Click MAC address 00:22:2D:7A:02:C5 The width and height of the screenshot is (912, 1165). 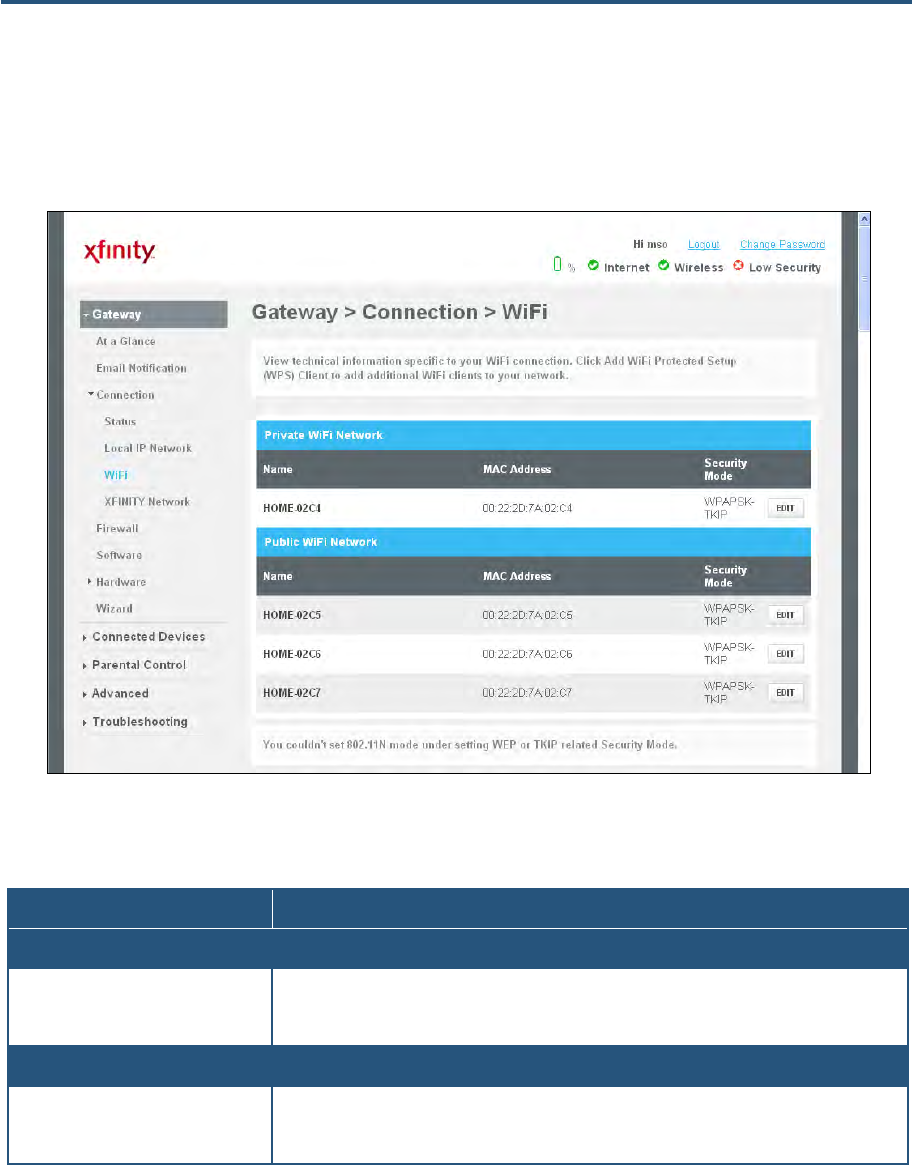tap(528, 616)
